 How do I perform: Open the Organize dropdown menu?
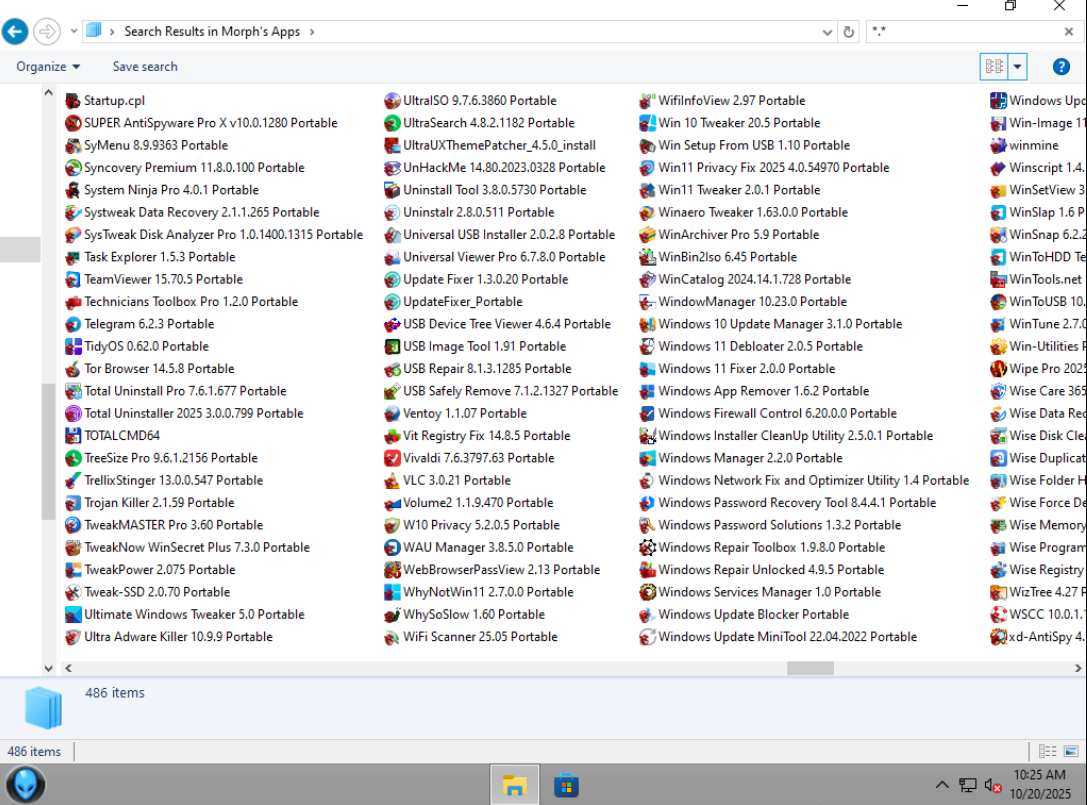coord(48,67)
